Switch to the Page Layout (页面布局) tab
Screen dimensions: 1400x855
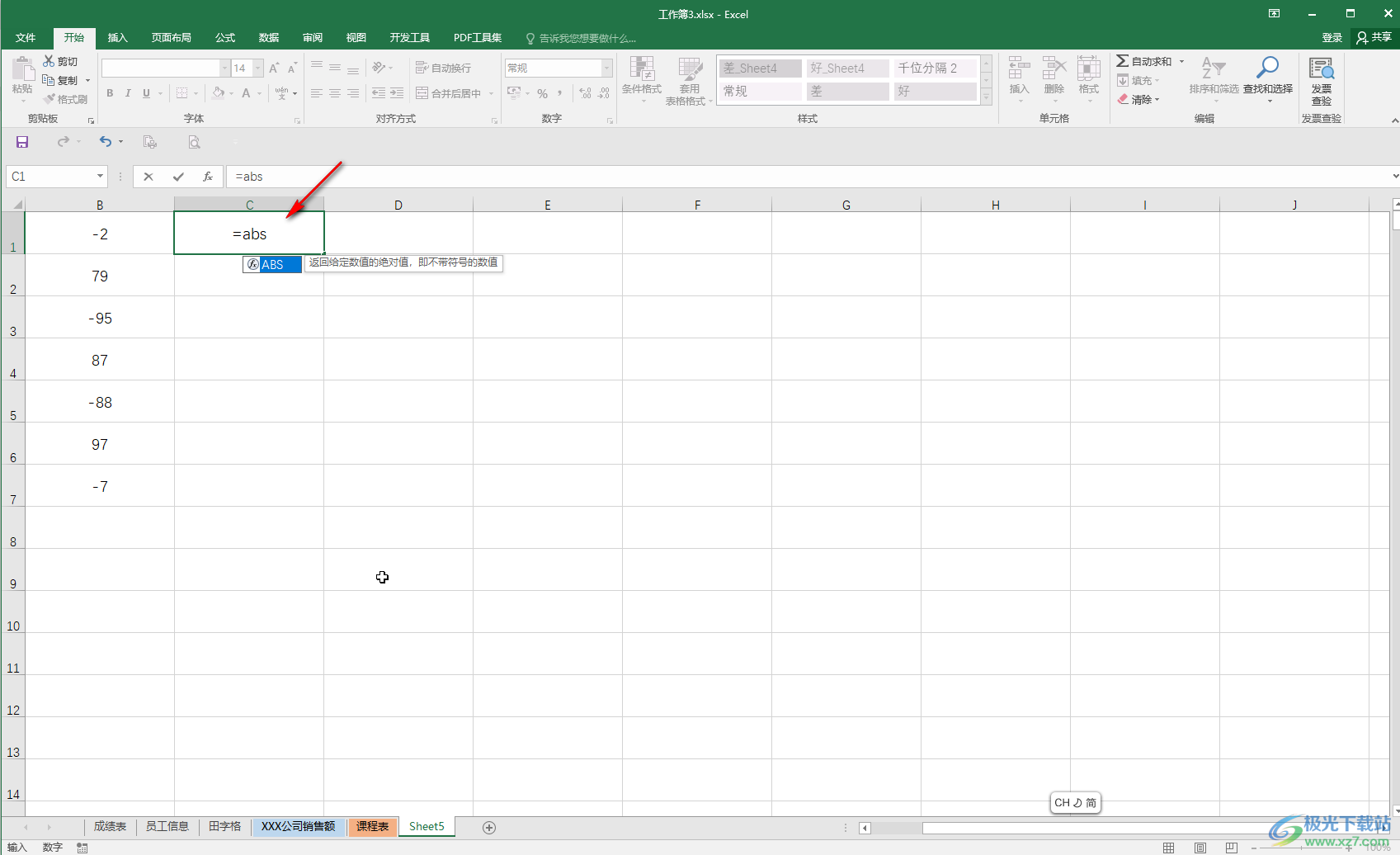point(171,38)
